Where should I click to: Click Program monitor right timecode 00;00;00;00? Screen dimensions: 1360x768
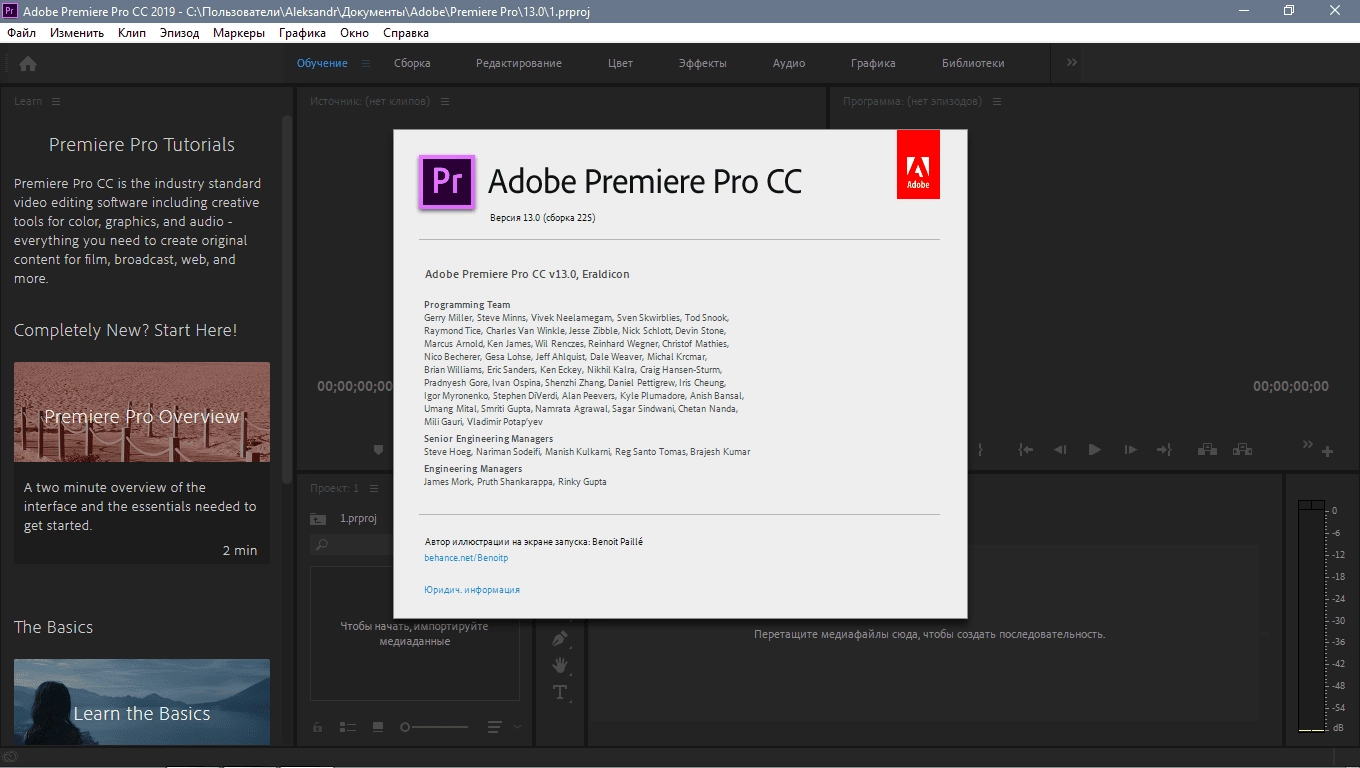click(x=1291, y=386)
